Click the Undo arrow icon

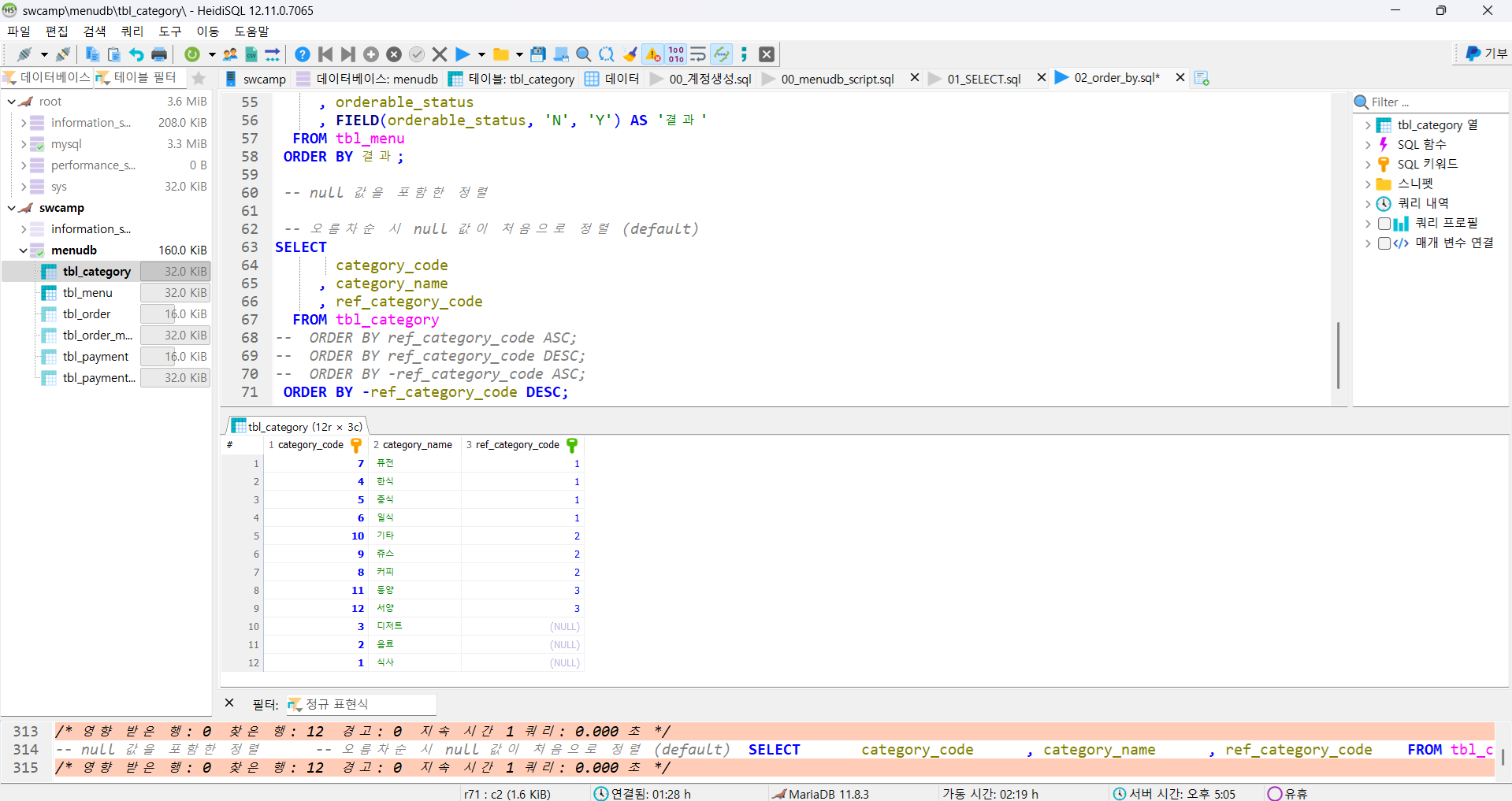click(136, 54)
